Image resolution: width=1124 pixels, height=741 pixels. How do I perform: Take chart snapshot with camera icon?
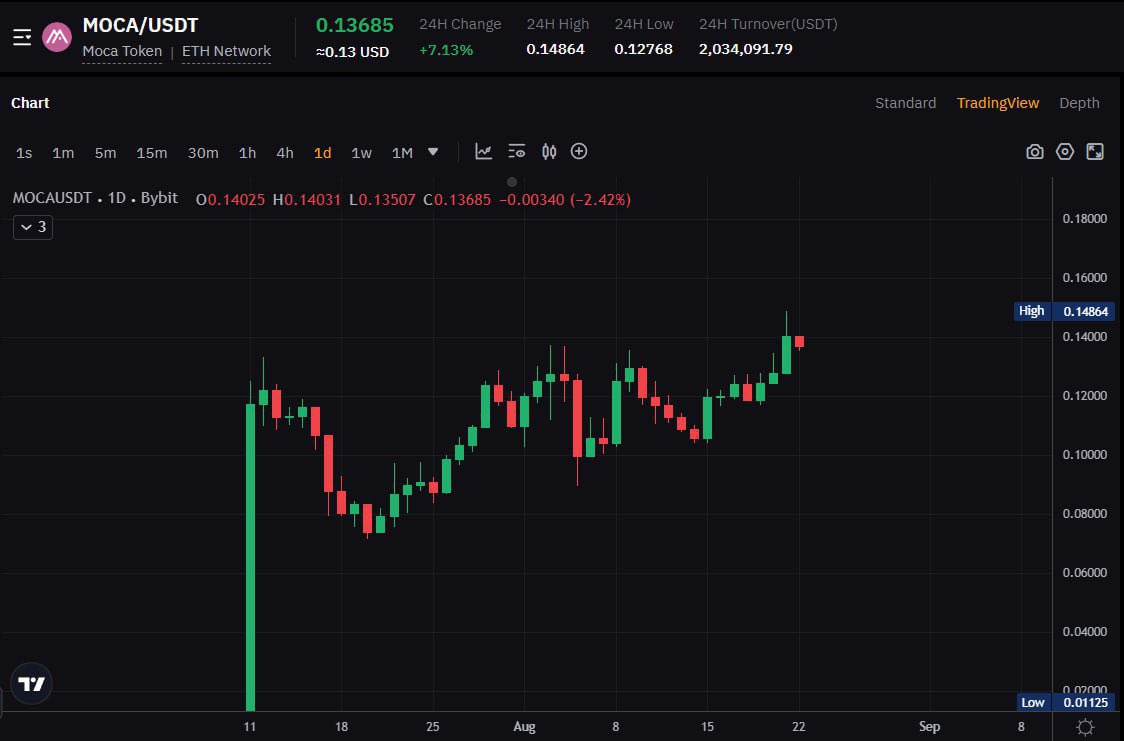pyautogui.click(x=1034, y=152)
